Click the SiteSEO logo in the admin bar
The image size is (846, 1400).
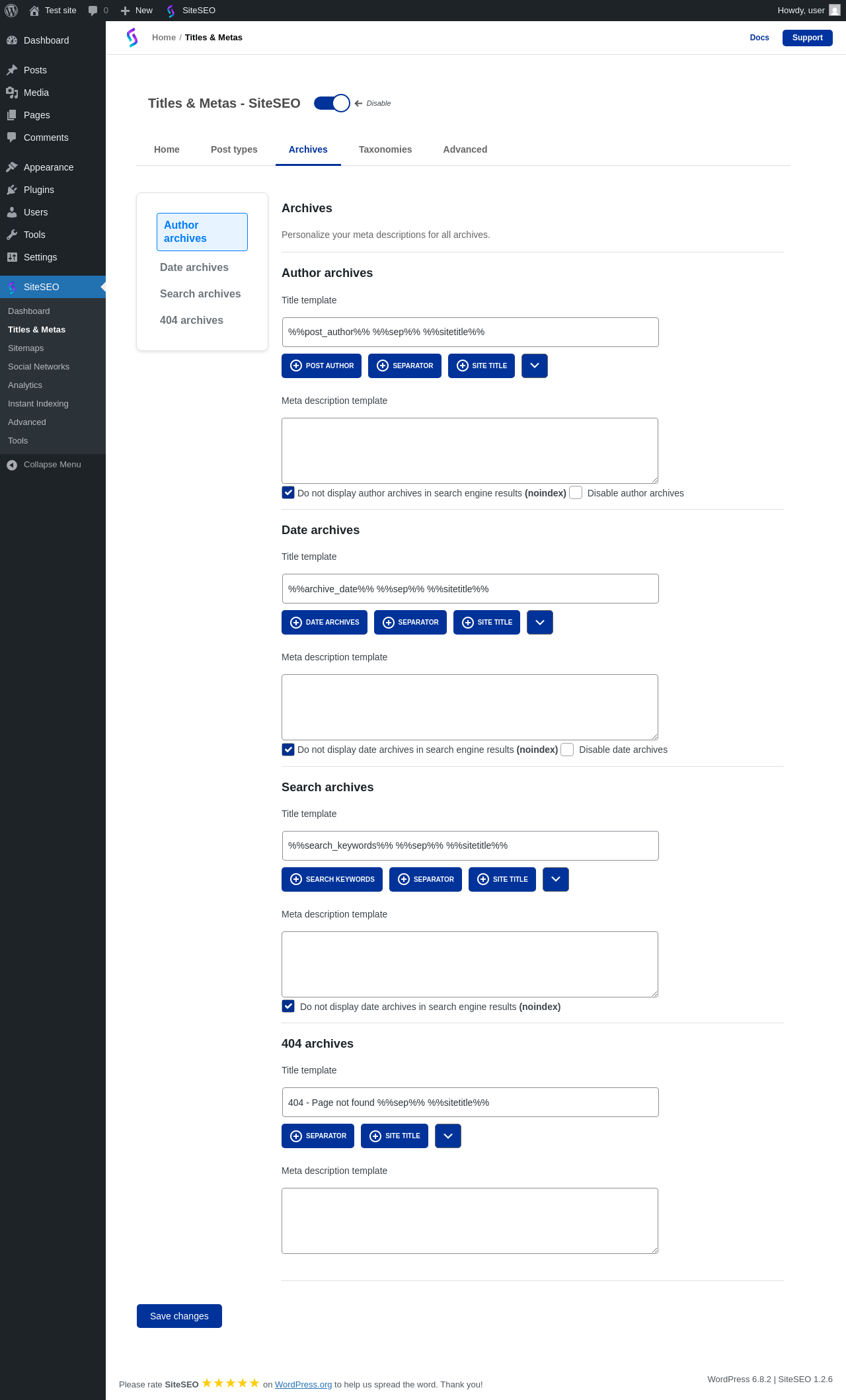coord(171,11)
